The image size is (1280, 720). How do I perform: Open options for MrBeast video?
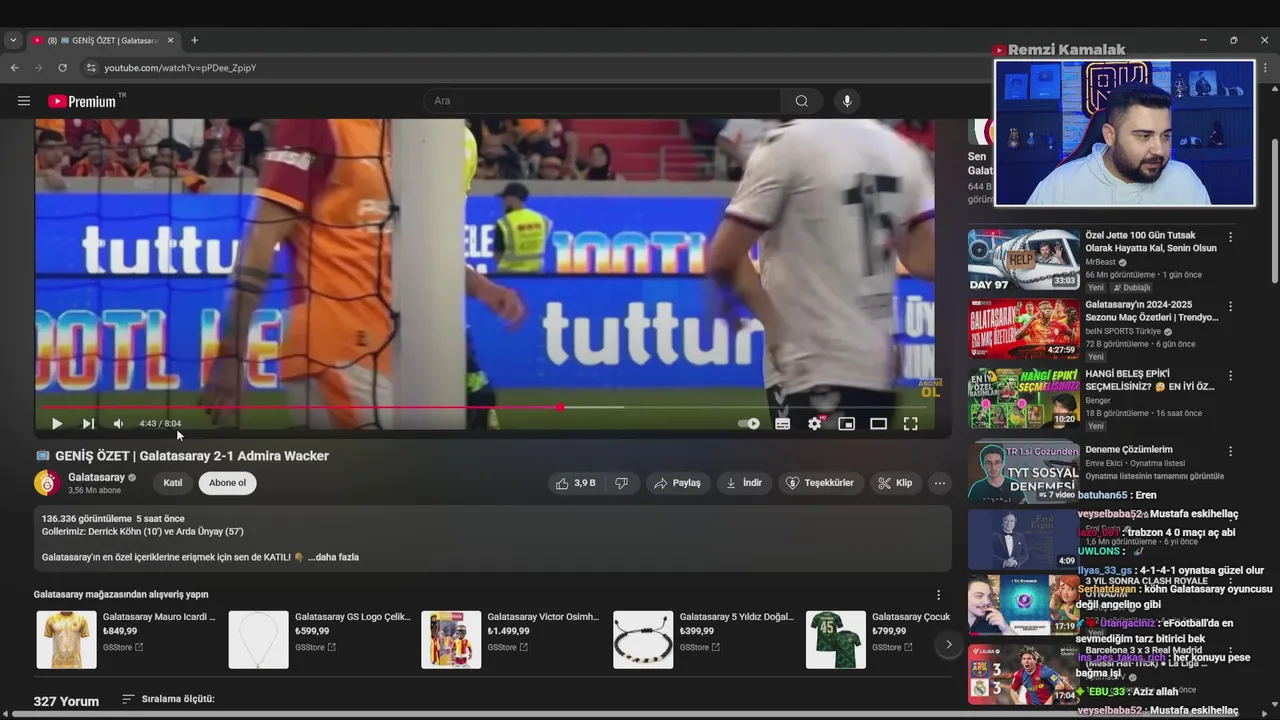coord(1230,237)
